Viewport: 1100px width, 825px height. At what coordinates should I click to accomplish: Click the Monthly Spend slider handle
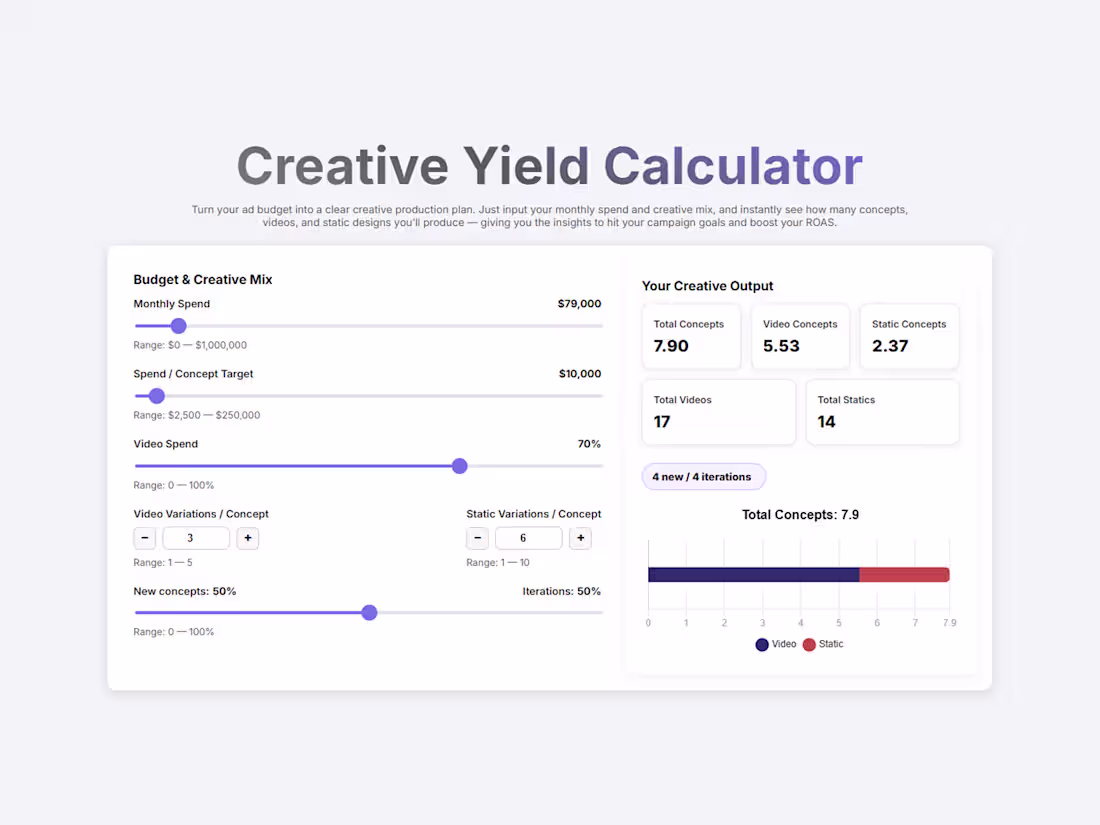pyautogui.click(x=178, y=326)
